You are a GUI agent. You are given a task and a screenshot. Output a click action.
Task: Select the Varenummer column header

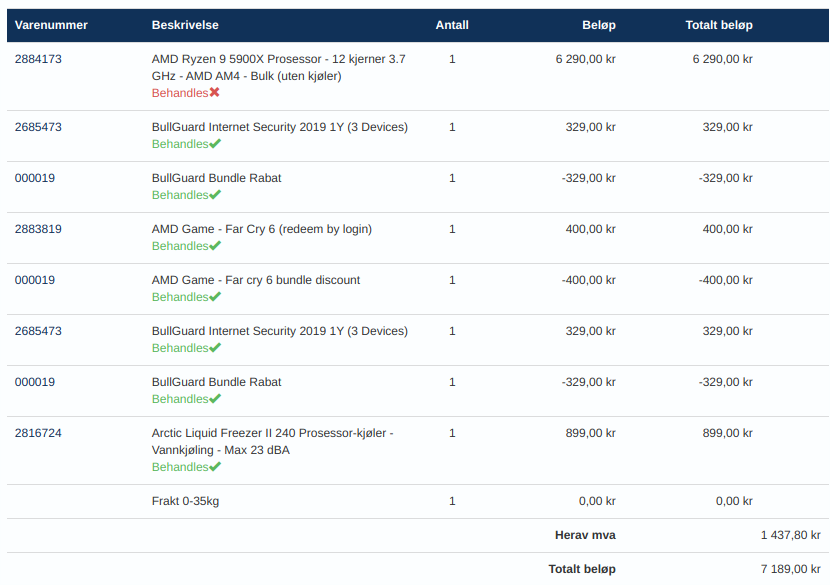51,25
